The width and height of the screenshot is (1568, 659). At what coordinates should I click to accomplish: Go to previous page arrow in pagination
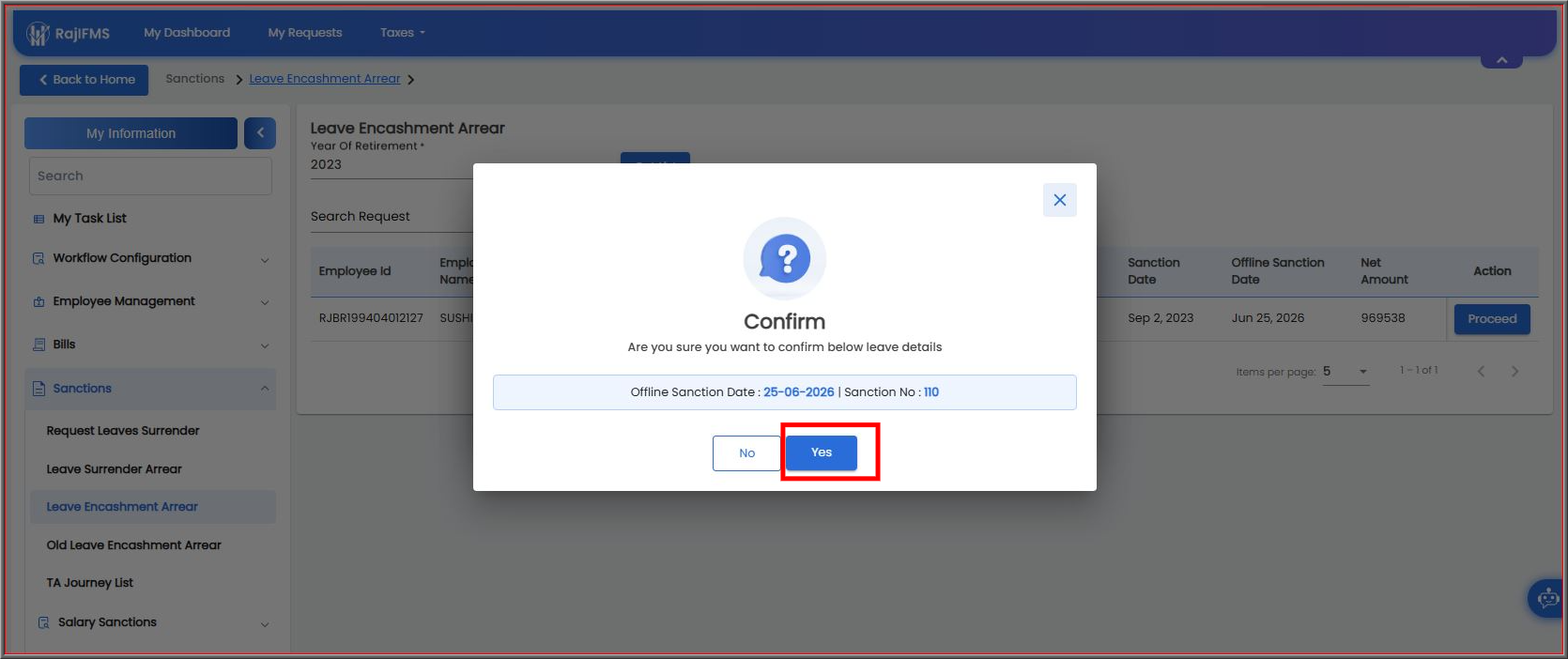click(x=1481, y=372)
